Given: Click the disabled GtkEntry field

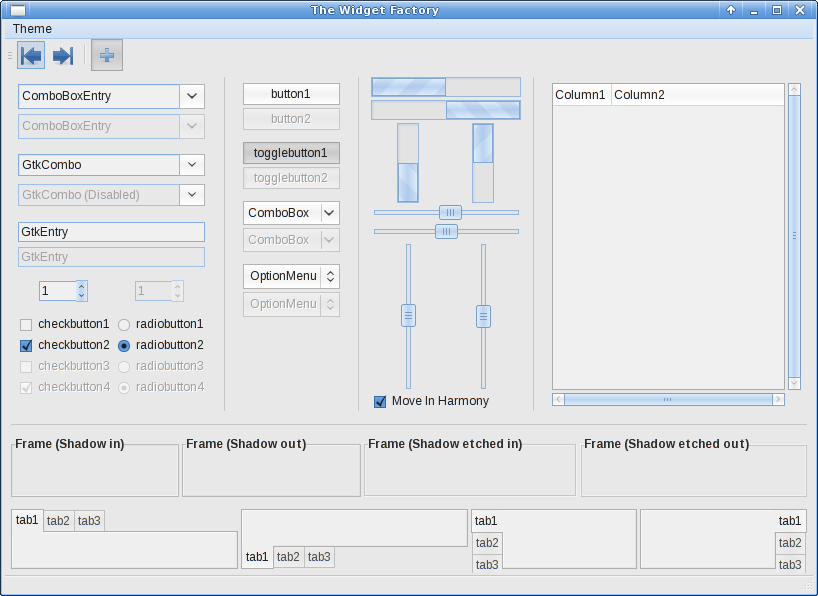Looking at the screenshot, I should [x=112, y=257].
